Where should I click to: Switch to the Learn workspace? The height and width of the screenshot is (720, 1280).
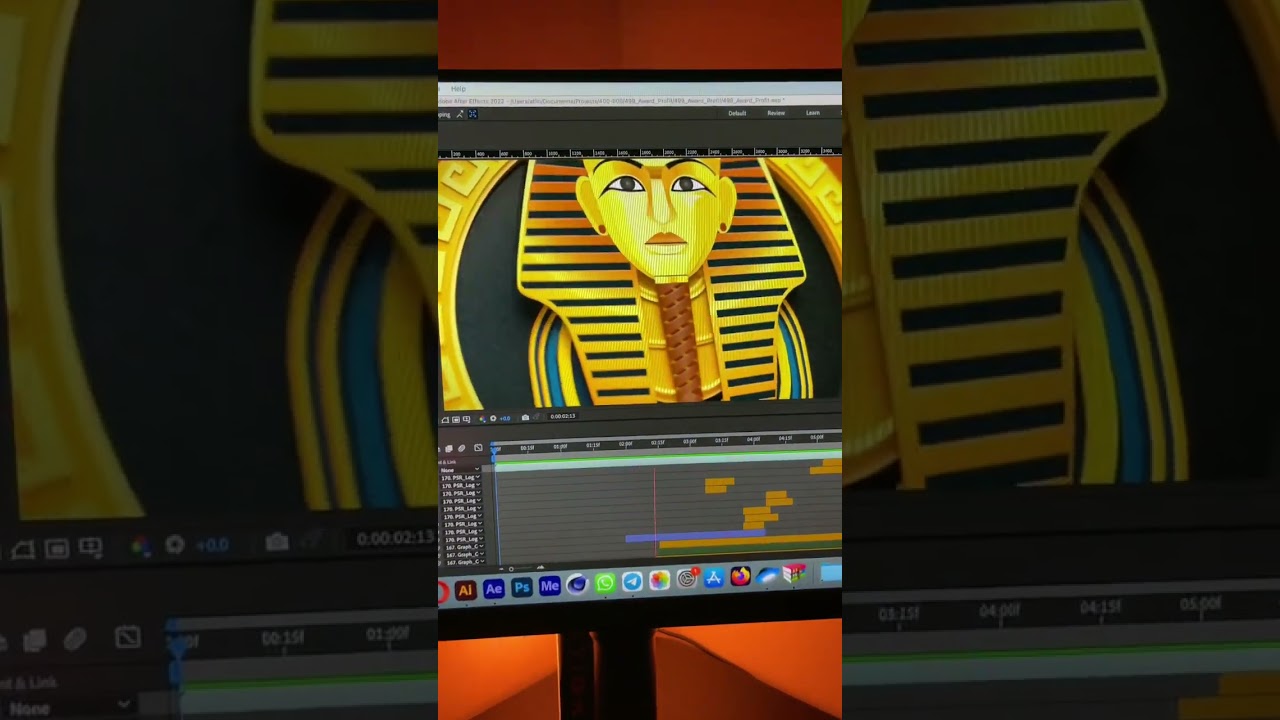coord(813,113)
